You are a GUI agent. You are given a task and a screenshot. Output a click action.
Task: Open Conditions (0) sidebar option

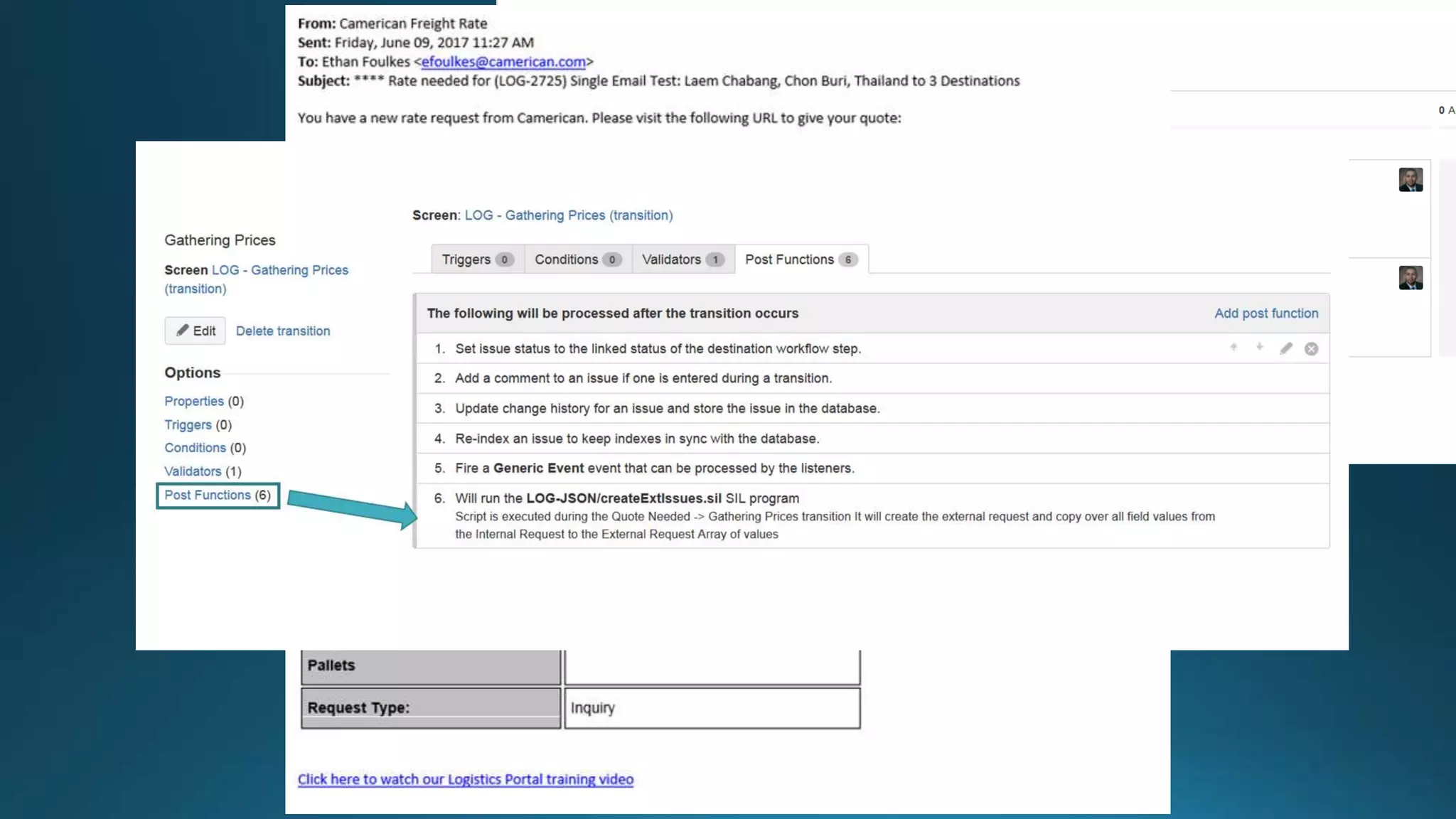point(205,448)
